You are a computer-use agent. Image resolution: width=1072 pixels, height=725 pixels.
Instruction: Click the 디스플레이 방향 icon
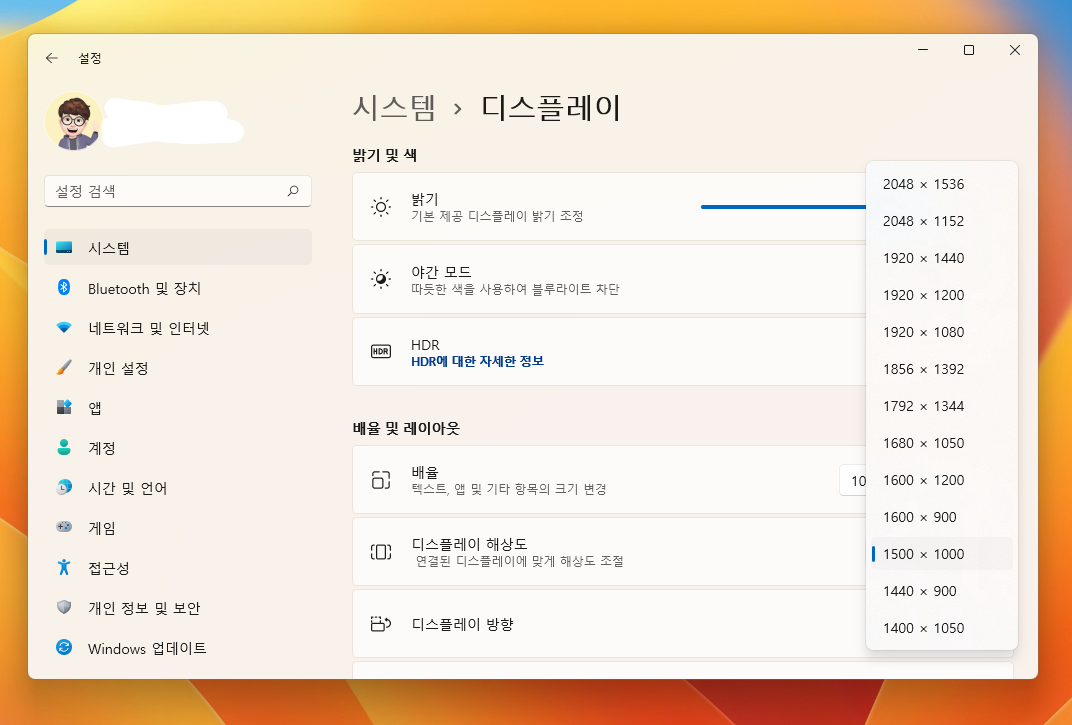pos(381,624)
